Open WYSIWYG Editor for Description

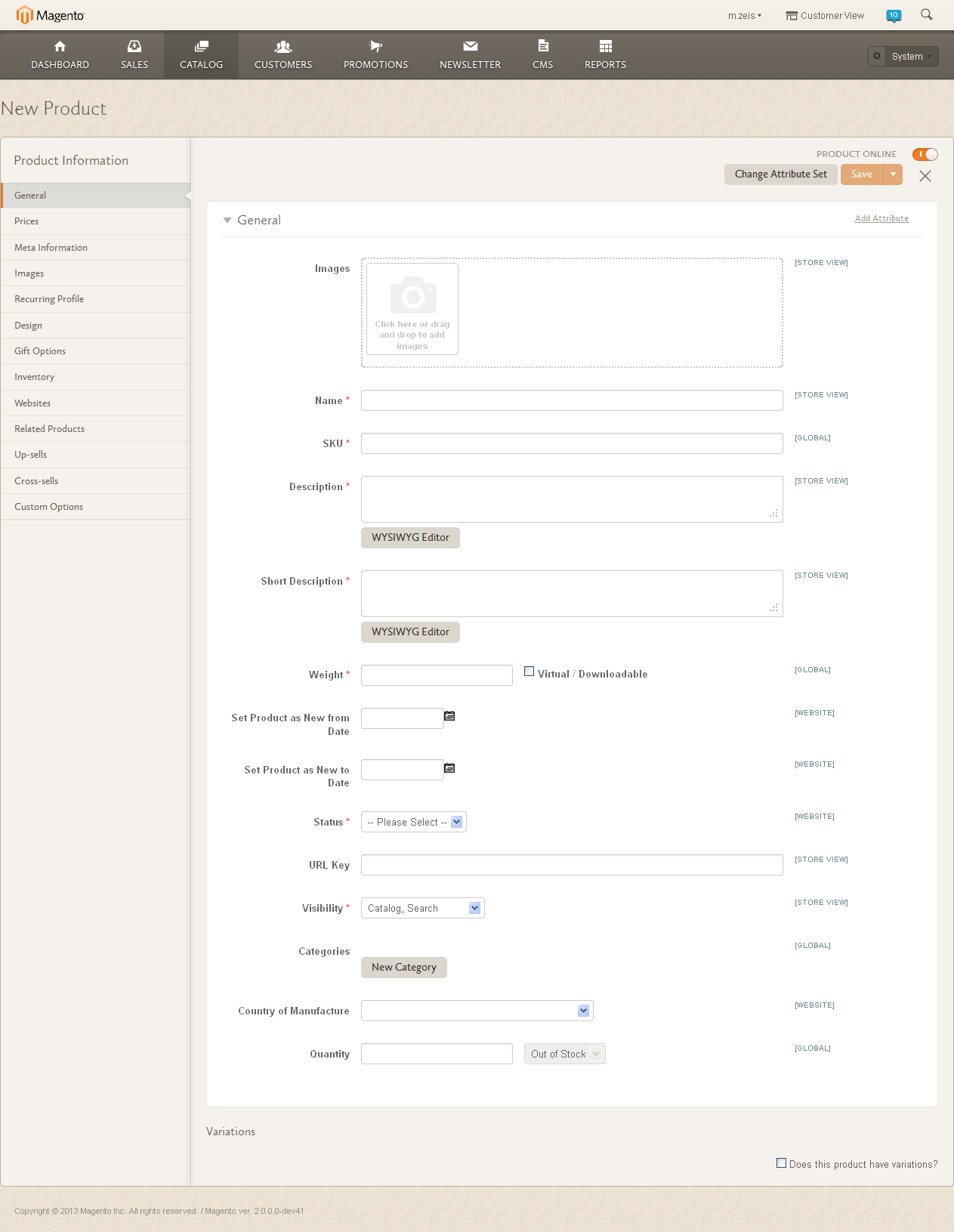pyautogui.click(x=410, y=538)
